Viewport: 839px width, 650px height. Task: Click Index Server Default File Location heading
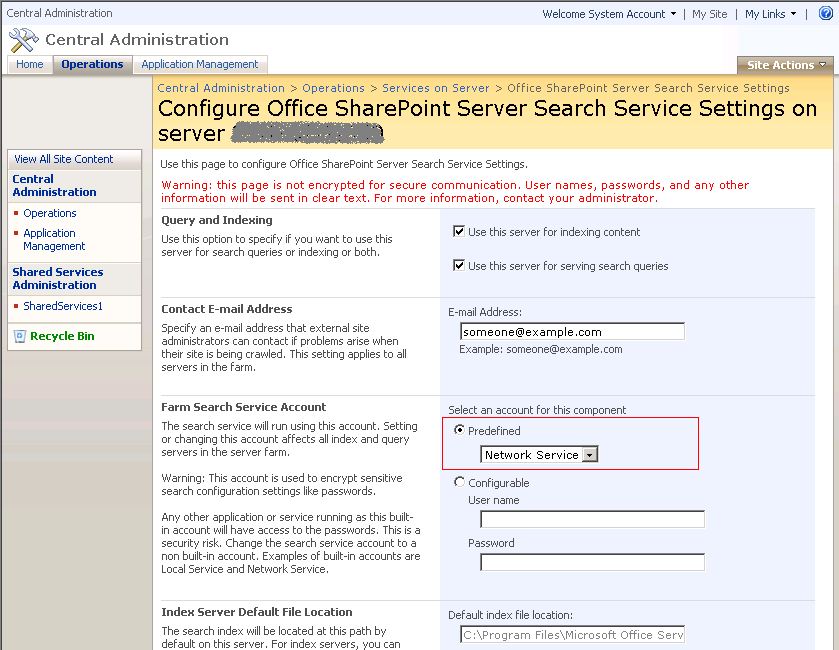257,612
